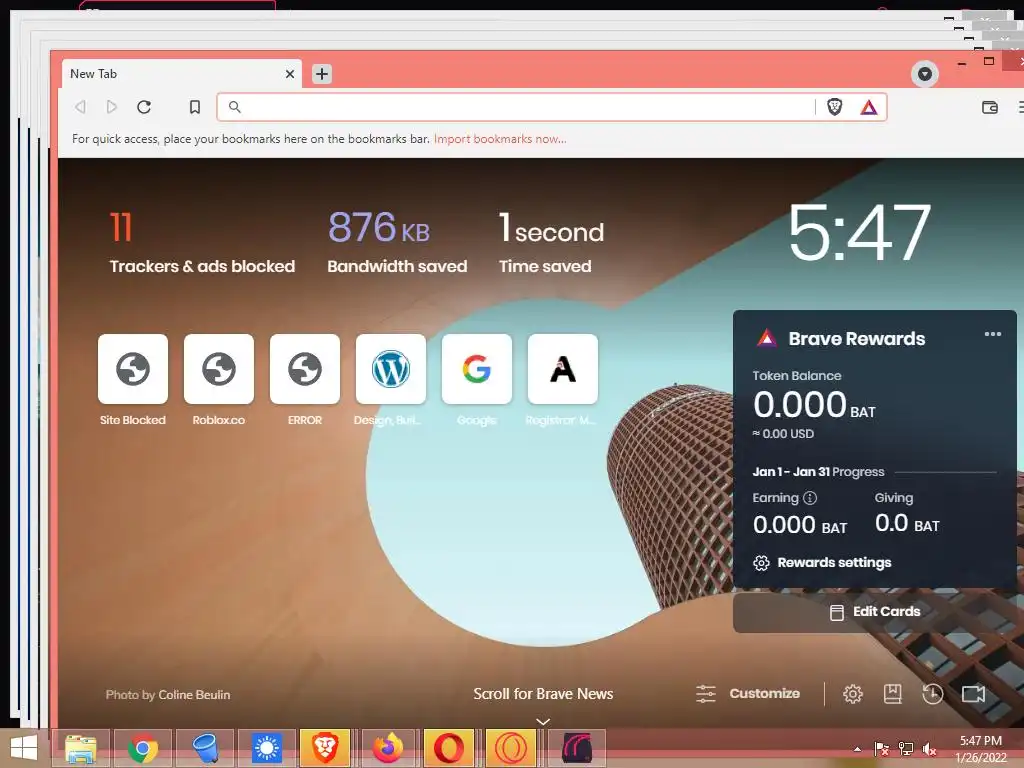This screenshot has width=1024, height=768.
Task: Open the blue sun icon app in taskbar
Action: (267, 748)
